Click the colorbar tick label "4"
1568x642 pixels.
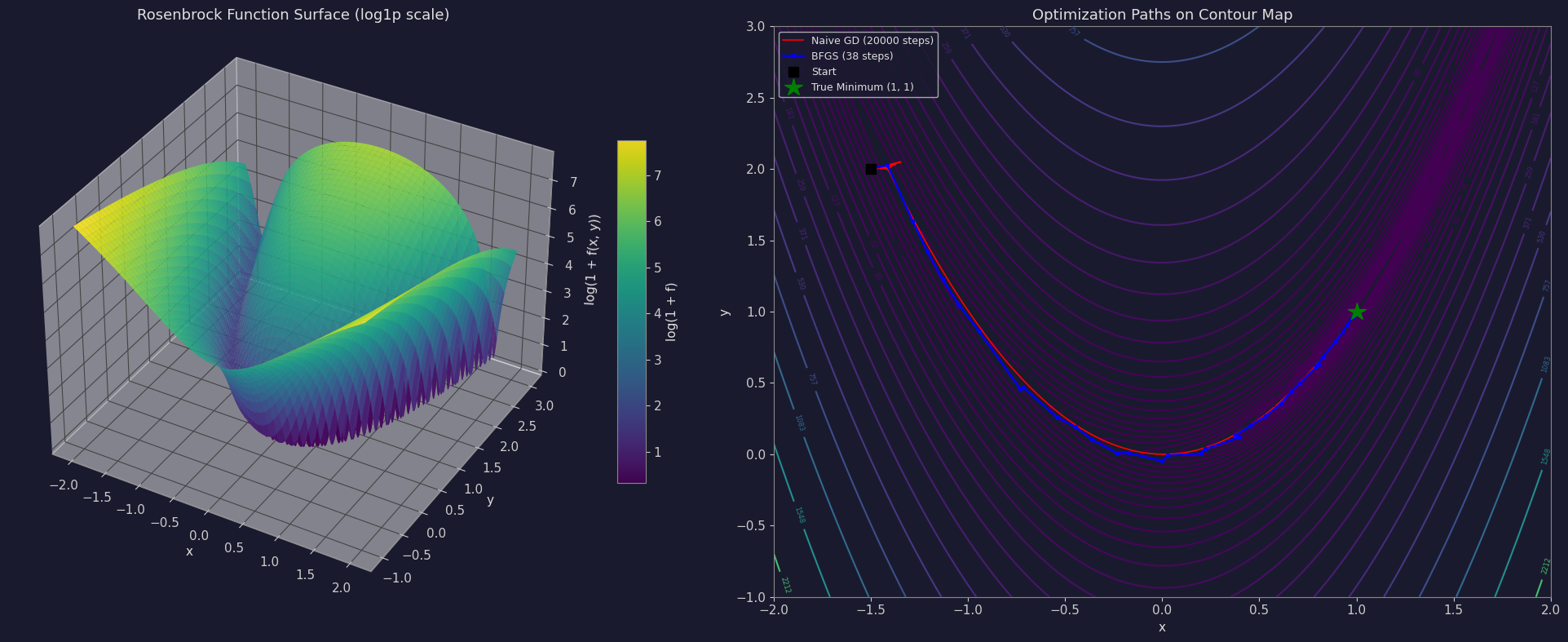tap(657, 313)
